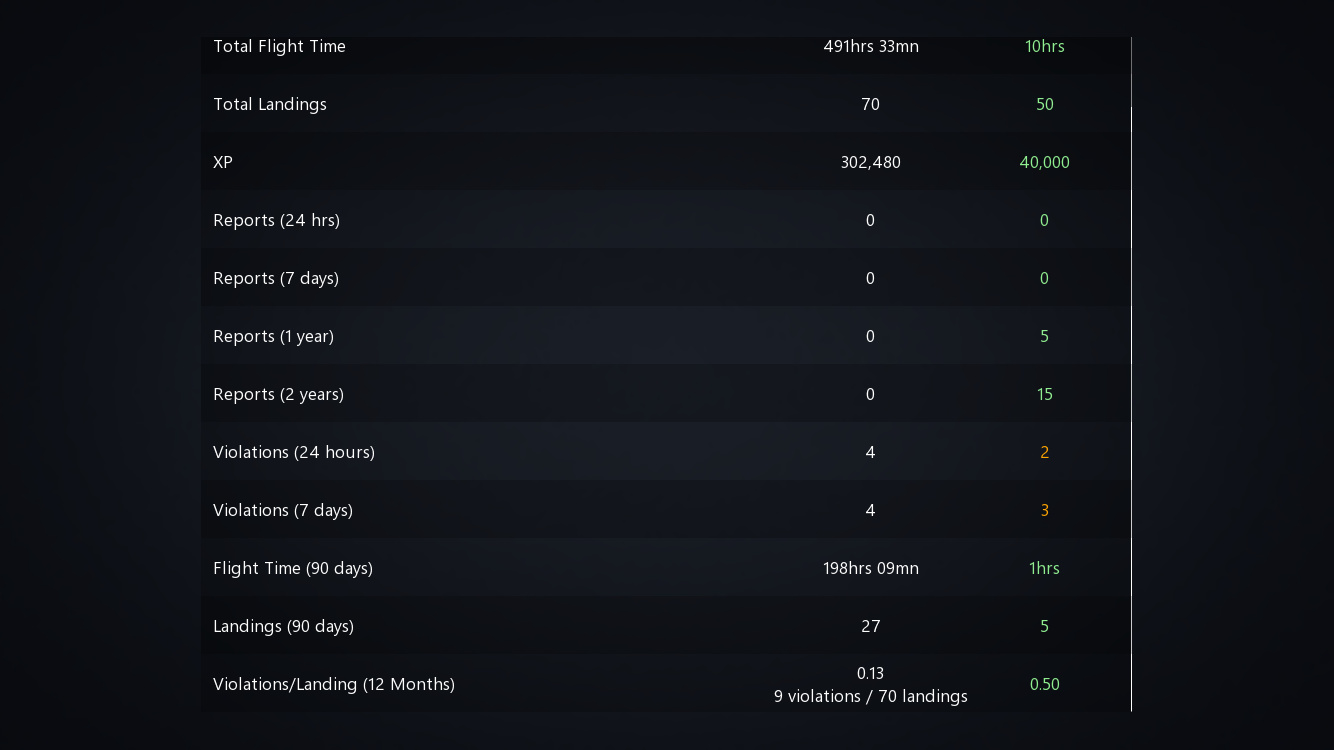Image resolution: width=1334 pixels, height=750 pixels.
Task: Click the Reports (7 days) label
Action: pyautogui.click(x=276, y=278)
